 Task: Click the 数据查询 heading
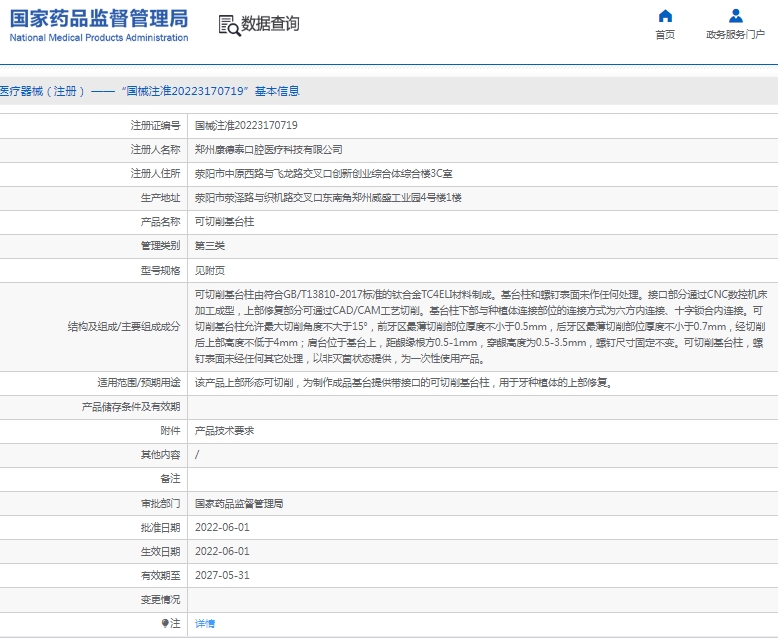pyautogui.click(x=270, y=23)
